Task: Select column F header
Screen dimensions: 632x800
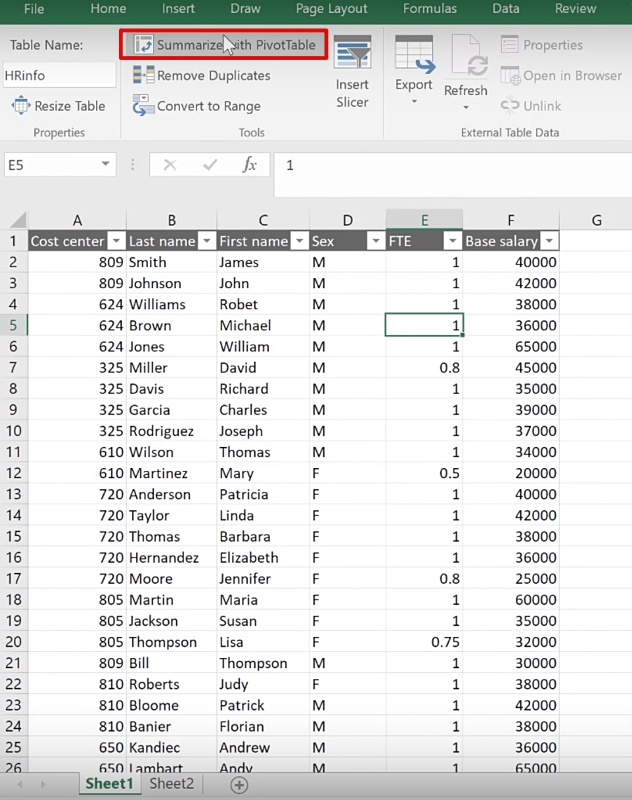Action: pos(511,220)
